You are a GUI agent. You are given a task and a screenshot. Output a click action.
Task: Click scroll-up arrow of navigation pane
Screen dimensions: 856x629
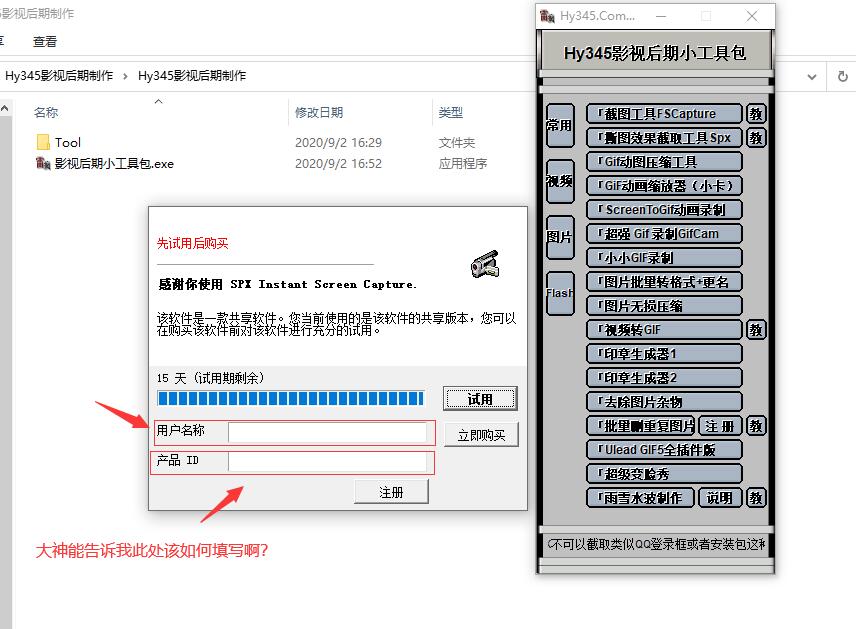(x=5, y=109)
